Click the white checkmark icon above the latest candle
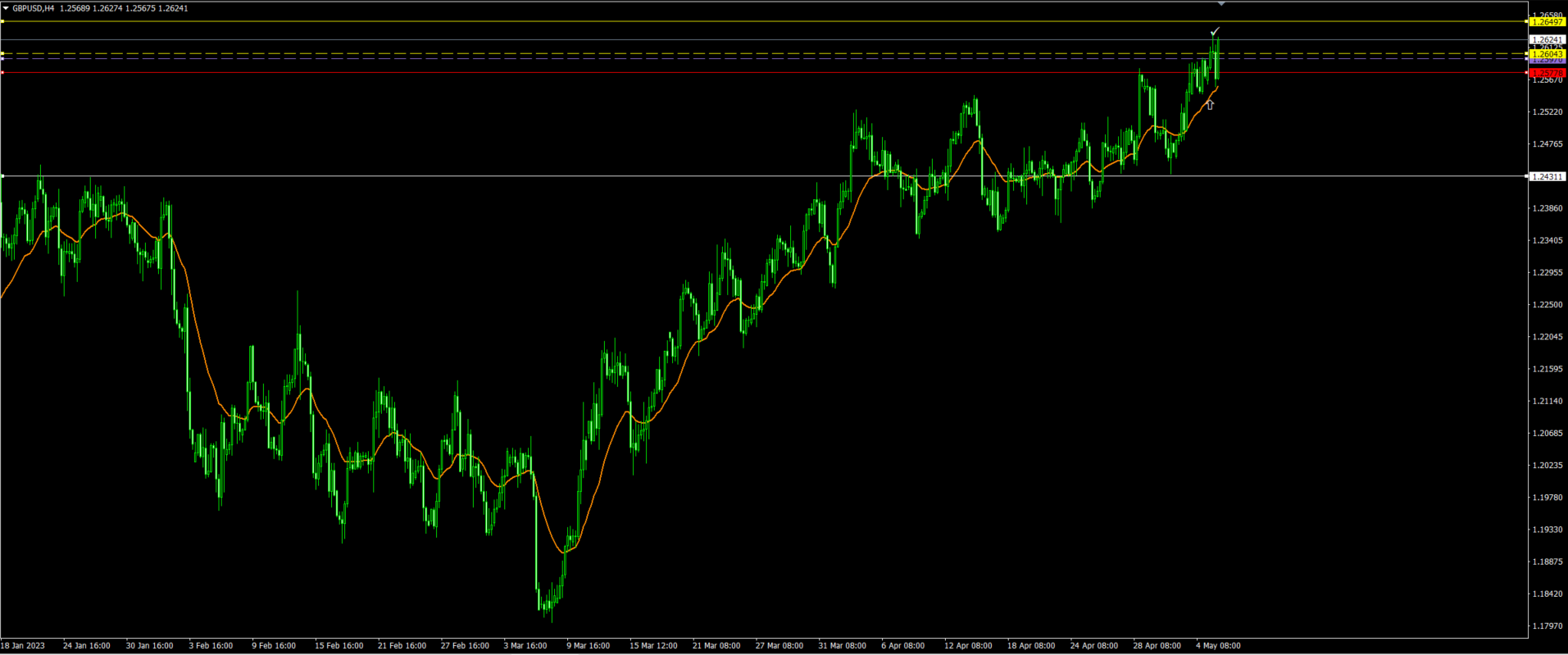The width and height of the screenshot is (1568, 655). [1215, 31]
